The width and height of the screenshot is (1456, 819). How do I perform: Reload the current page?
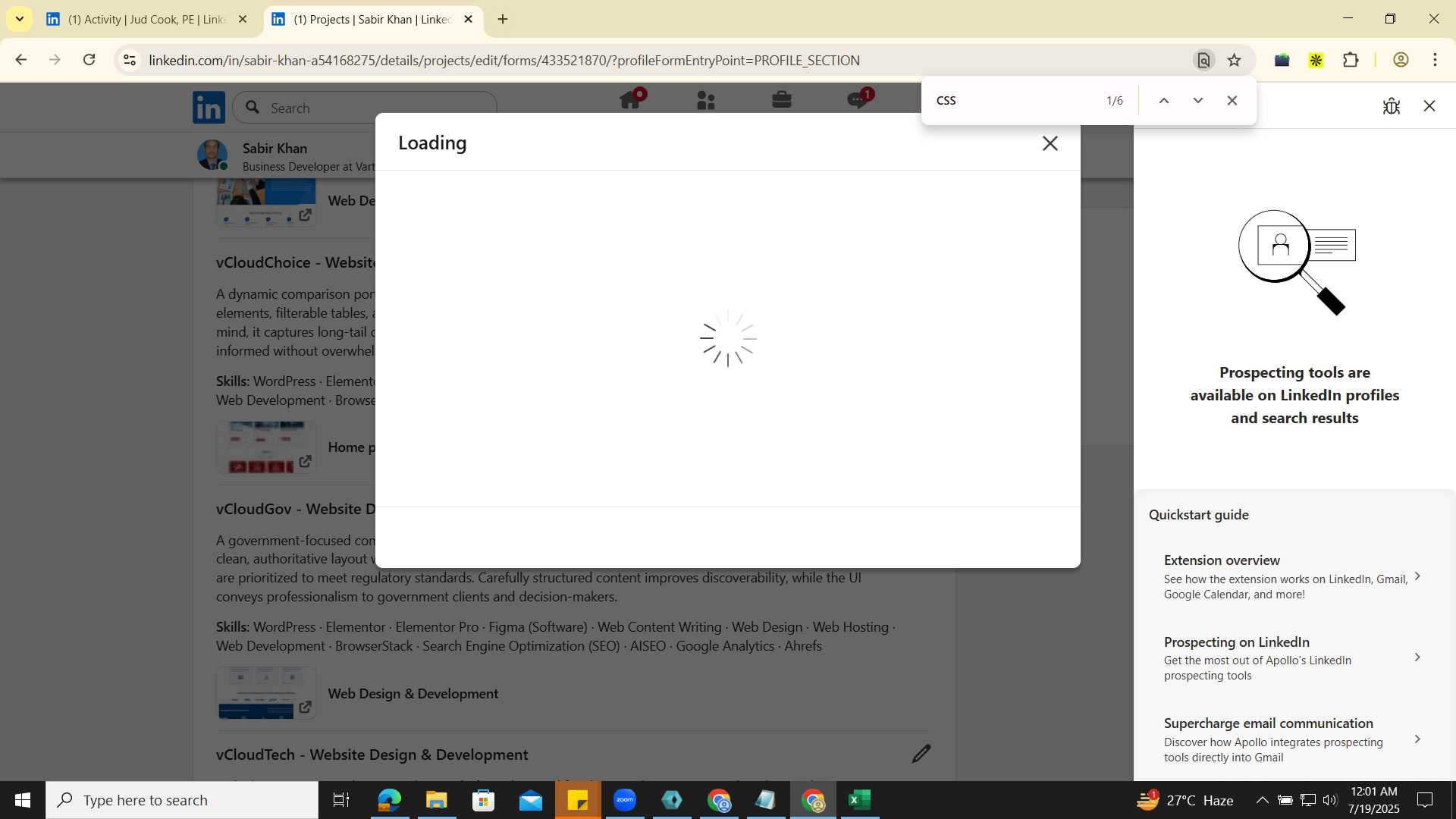89,60
